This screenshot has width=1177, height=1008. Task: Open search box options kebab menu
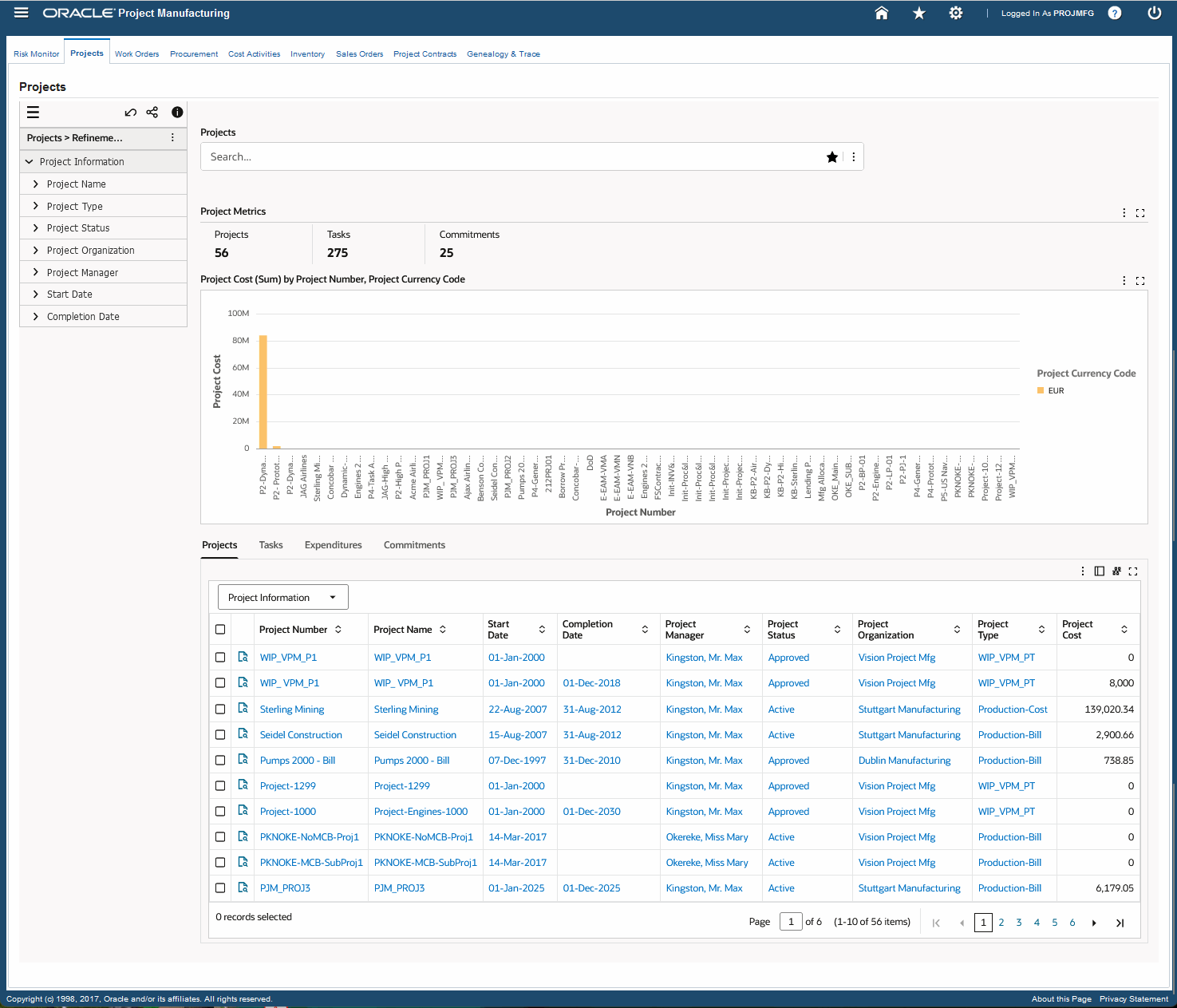tap(854, 157)
